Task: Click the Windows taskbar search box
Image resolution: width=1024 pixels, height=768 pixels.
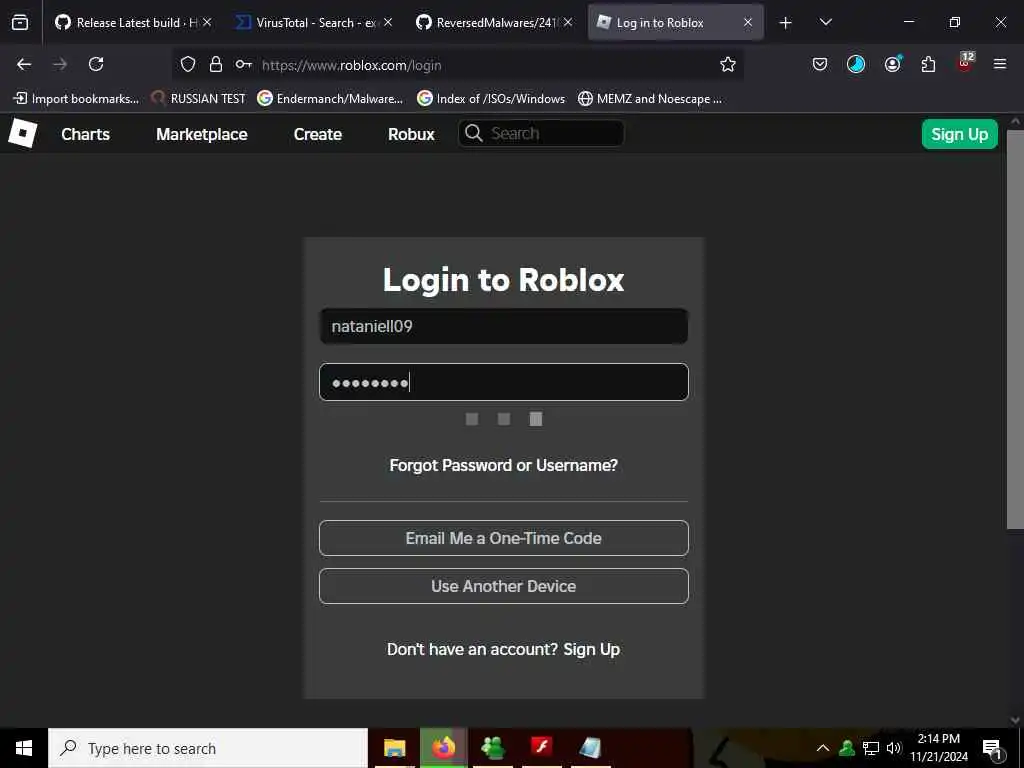Action: (x=208, y=748)
